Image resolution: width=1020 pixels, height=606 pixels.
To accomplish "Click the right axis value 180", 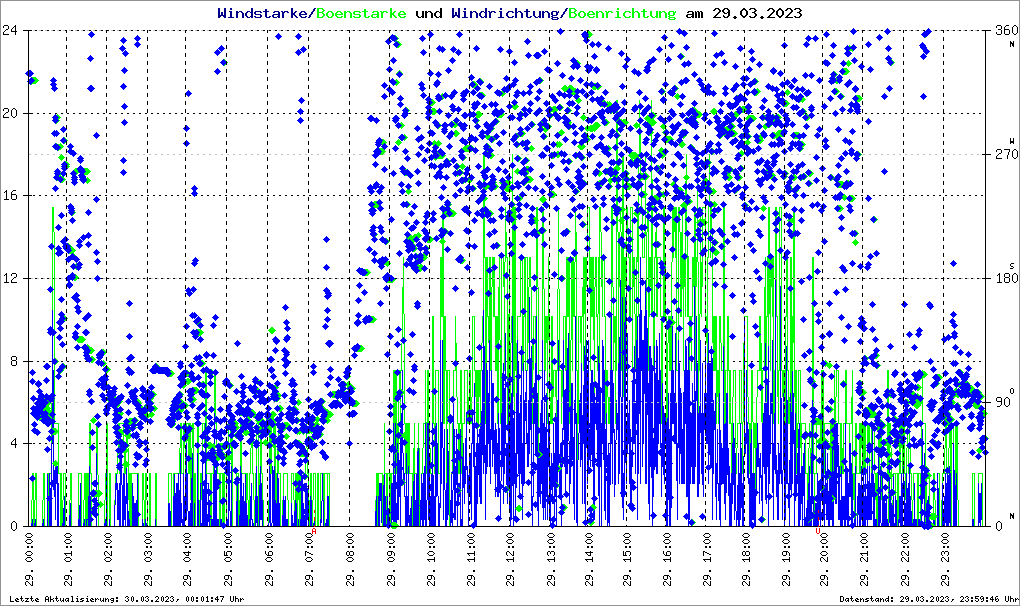I will [1006, 278].
